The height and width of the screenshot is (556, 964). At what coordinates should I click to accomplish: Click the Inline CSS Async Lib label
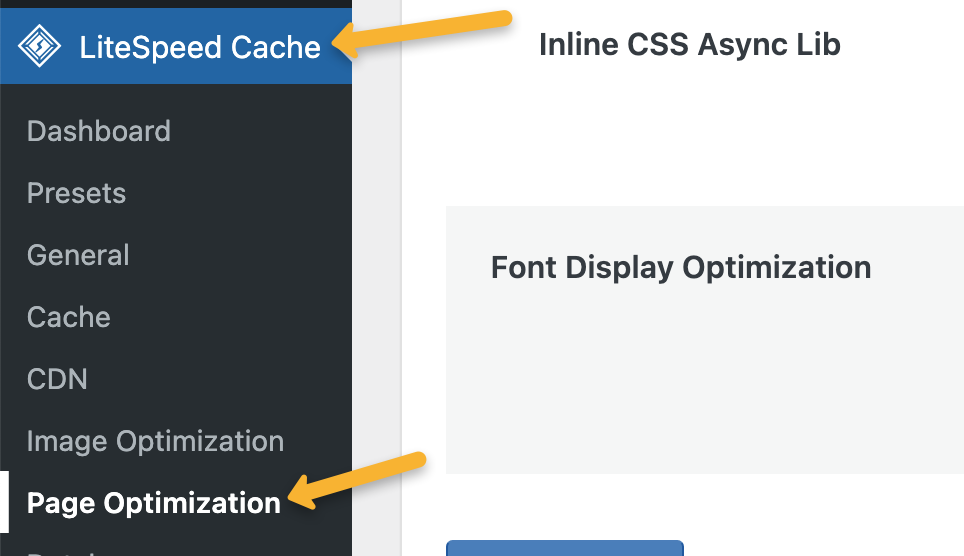[689, 44]
